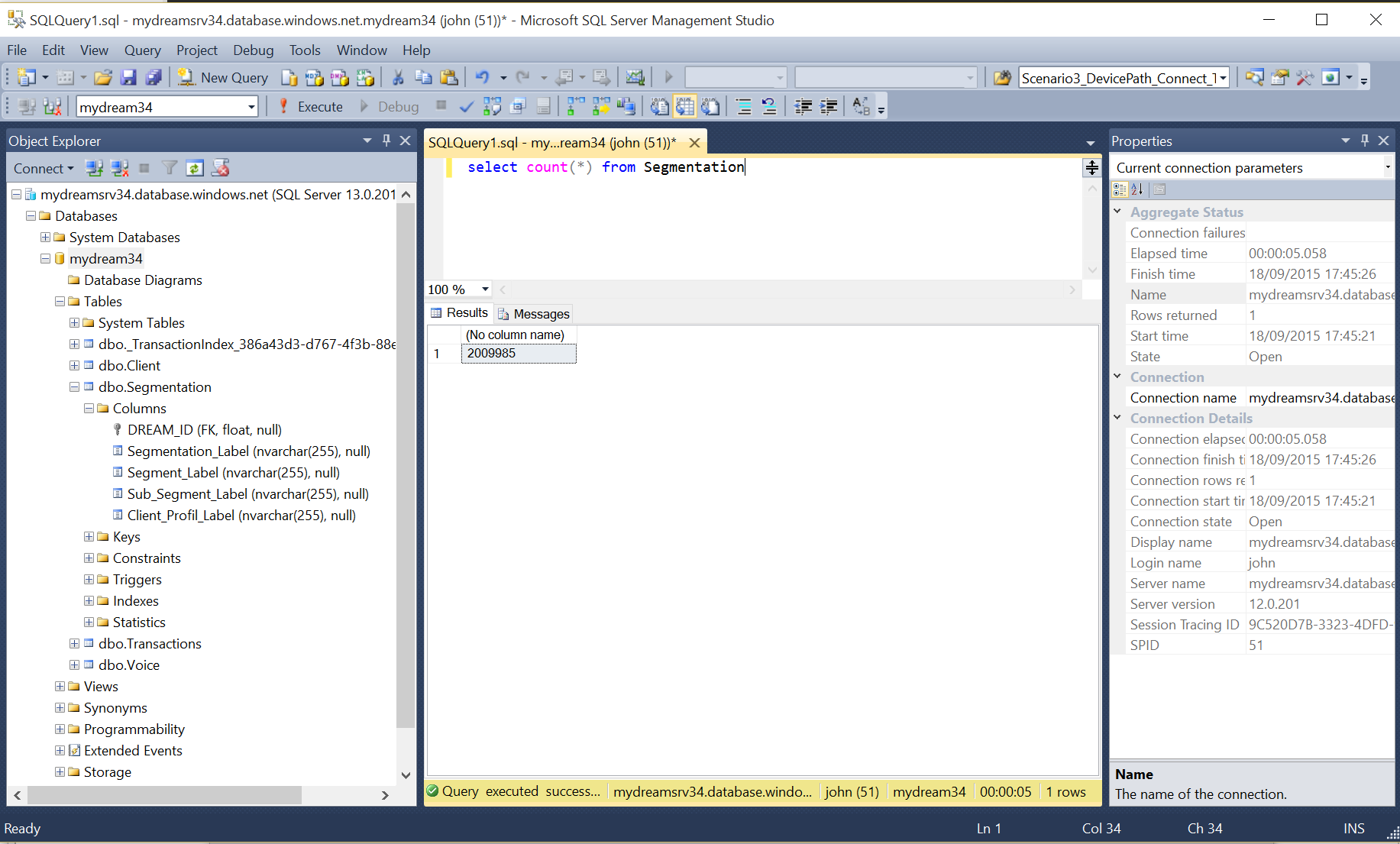Viewport: 1400px width, 844px height.
Task: Toggle Results to File mode
Action: 710,106
